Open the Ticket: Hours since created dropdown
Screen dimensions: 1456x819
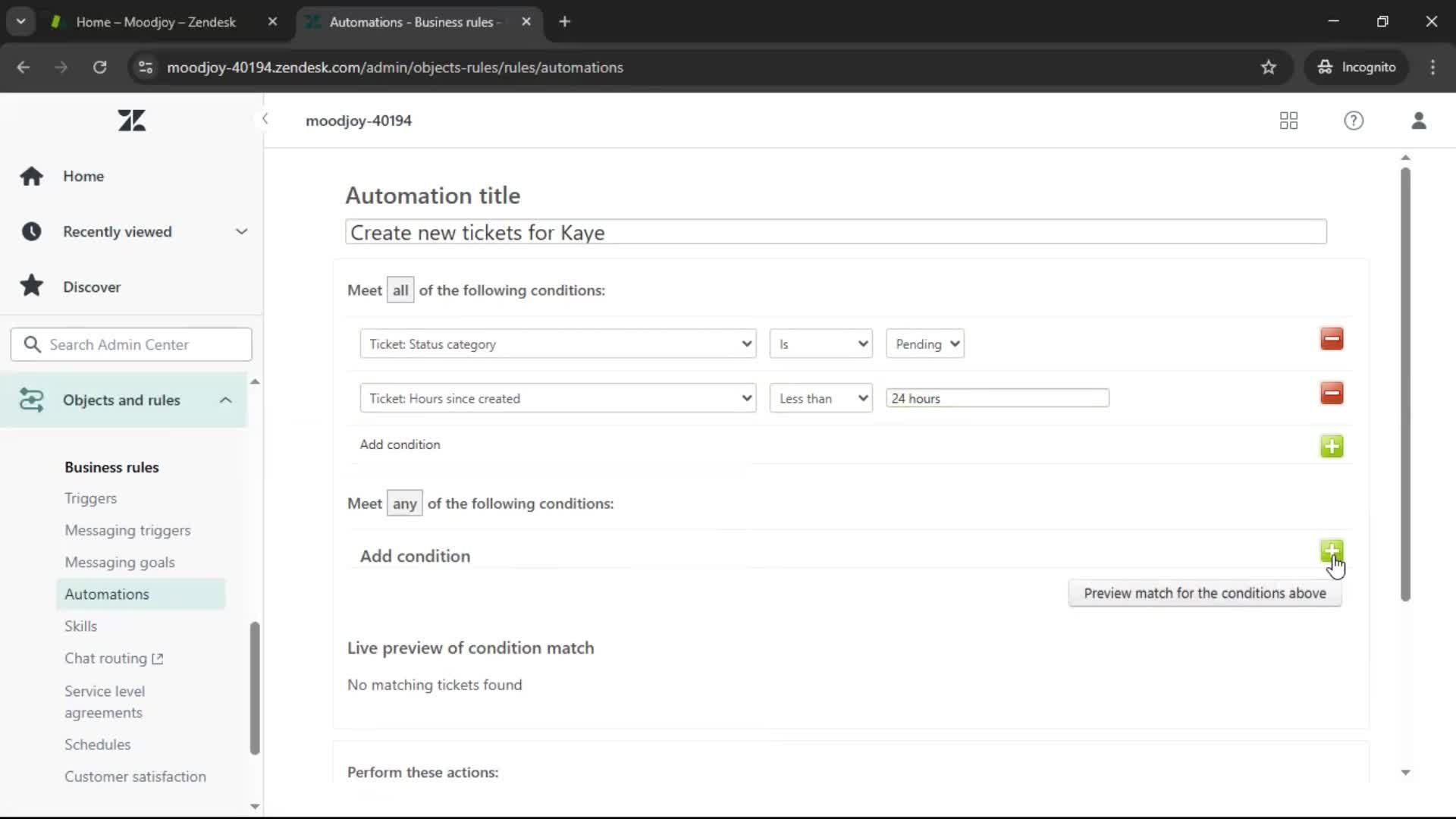tap(558, 398)
